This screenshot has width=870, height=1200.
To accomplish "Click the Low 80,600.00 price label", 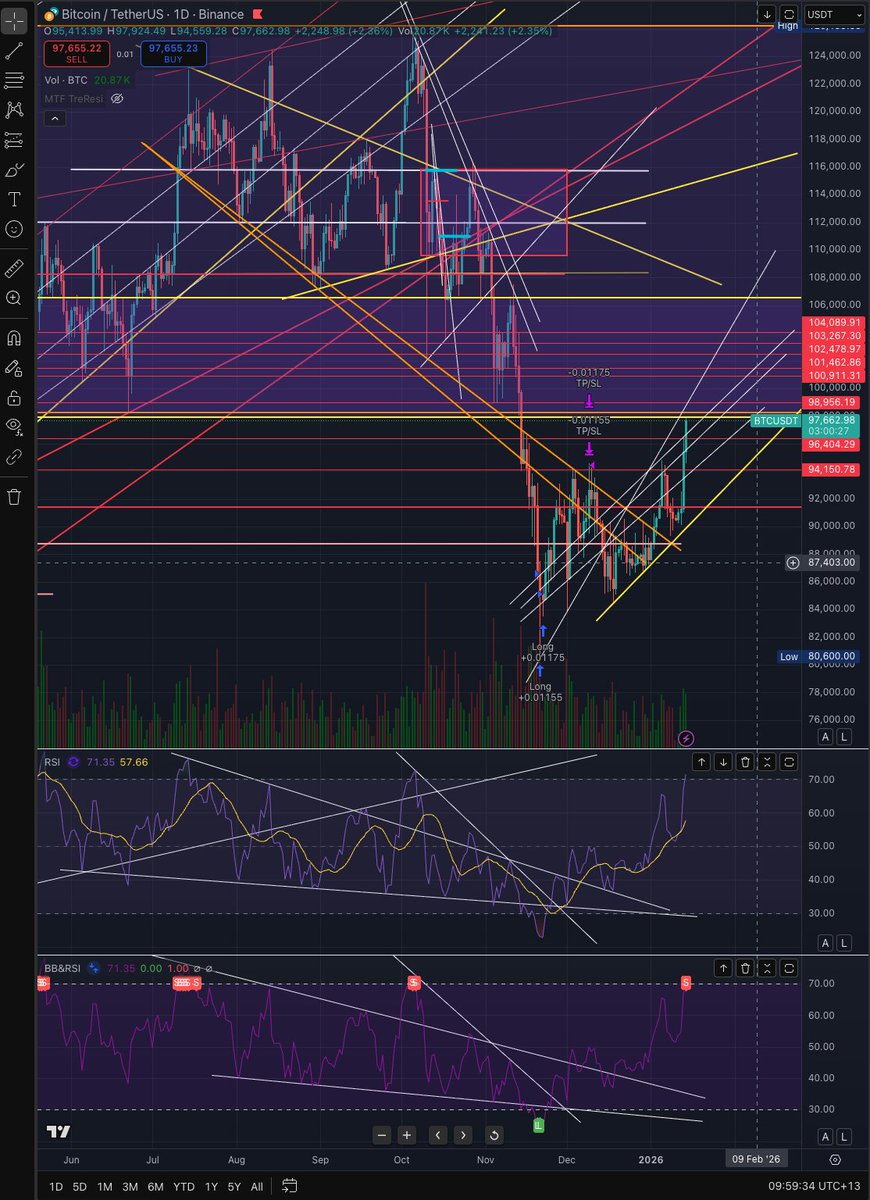I will [820, 656].
